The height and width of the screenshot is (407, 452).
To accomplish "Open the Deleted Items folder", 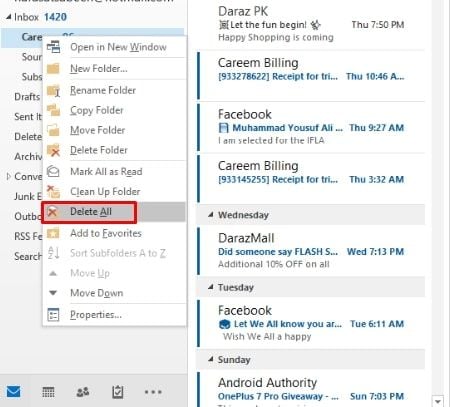I will pyautogui.click(x=28, y=137).
